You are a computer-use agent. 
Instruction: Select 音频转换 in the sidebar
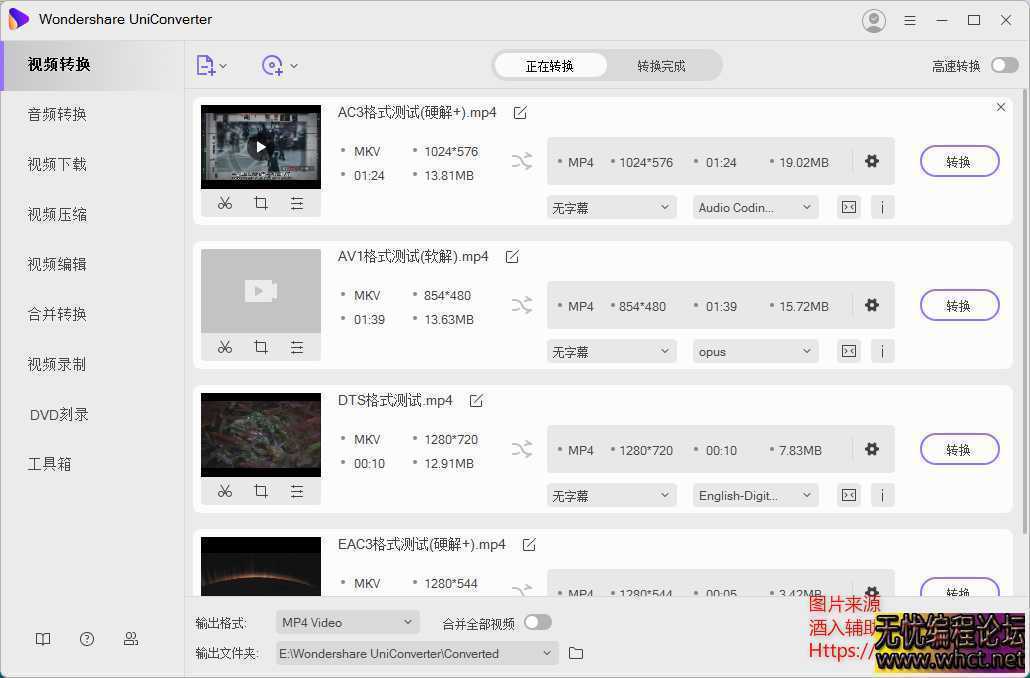point(57,114)
